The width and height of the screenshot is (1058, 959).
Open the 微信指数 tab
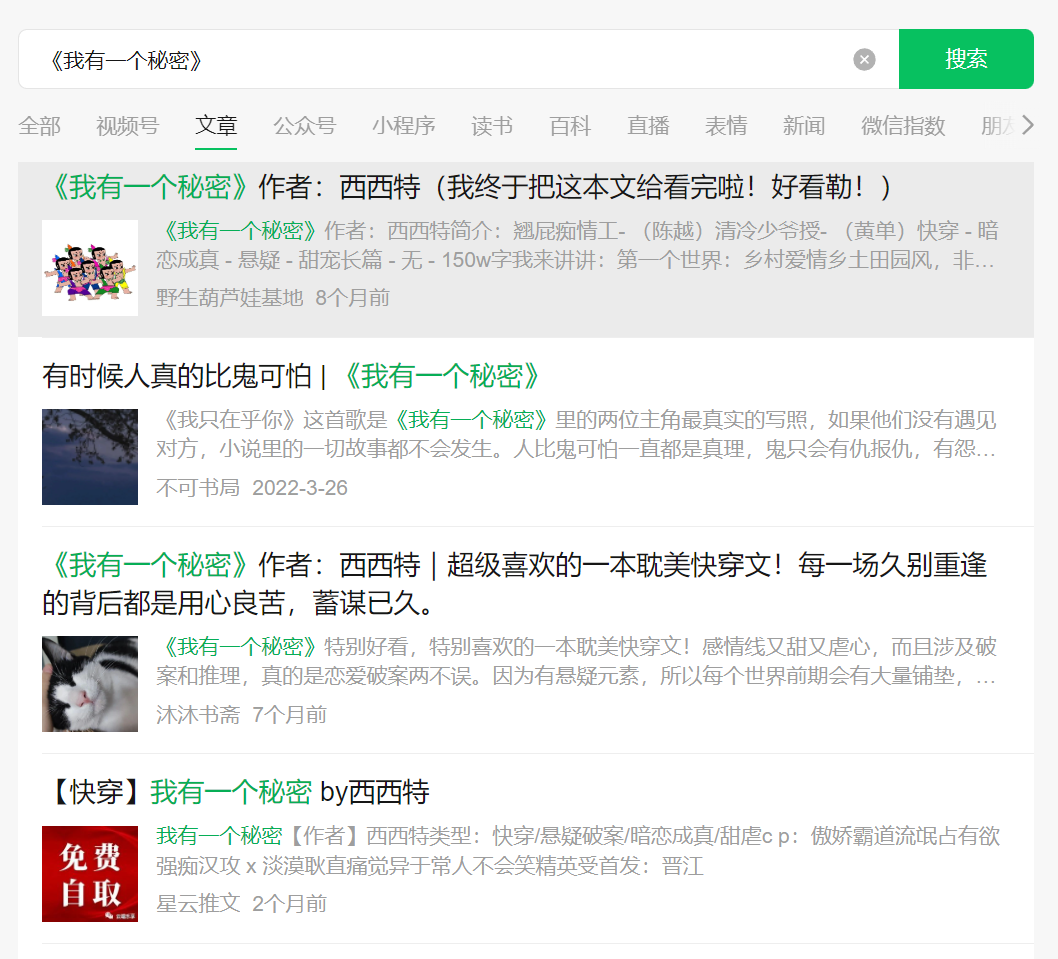[x=903, y=126]
